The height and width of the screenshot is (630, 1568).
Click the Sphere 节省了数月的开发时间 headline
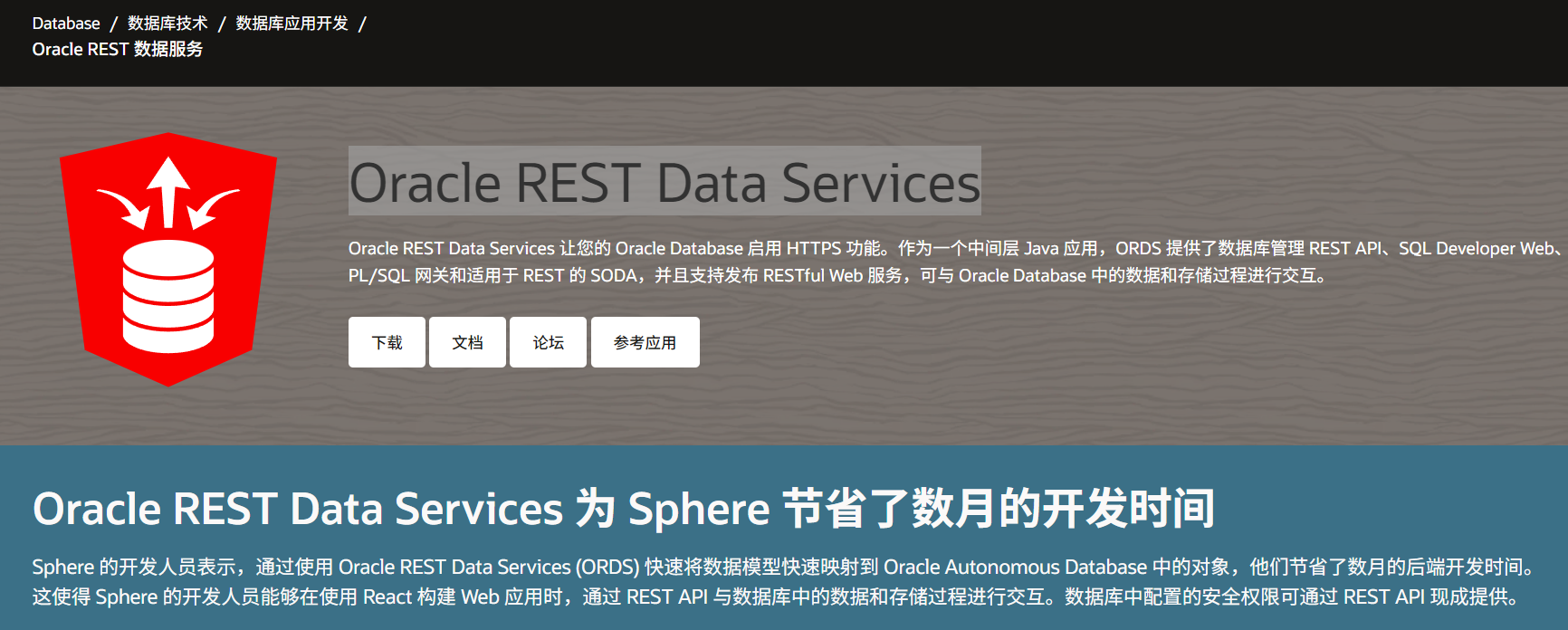click(x=624, y=508)
